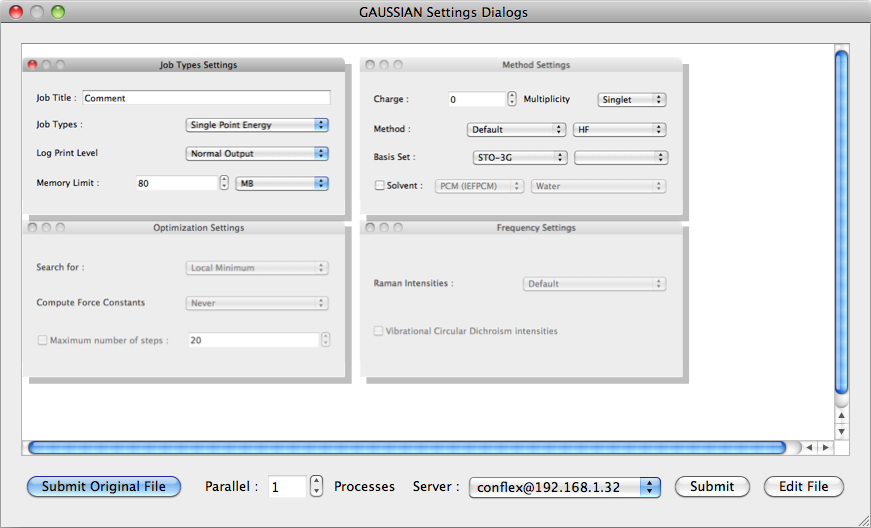Zoom the GAUSSIAN Settings Dialogs window
This screenshot has width=871, height=528.
coord(58,12)
